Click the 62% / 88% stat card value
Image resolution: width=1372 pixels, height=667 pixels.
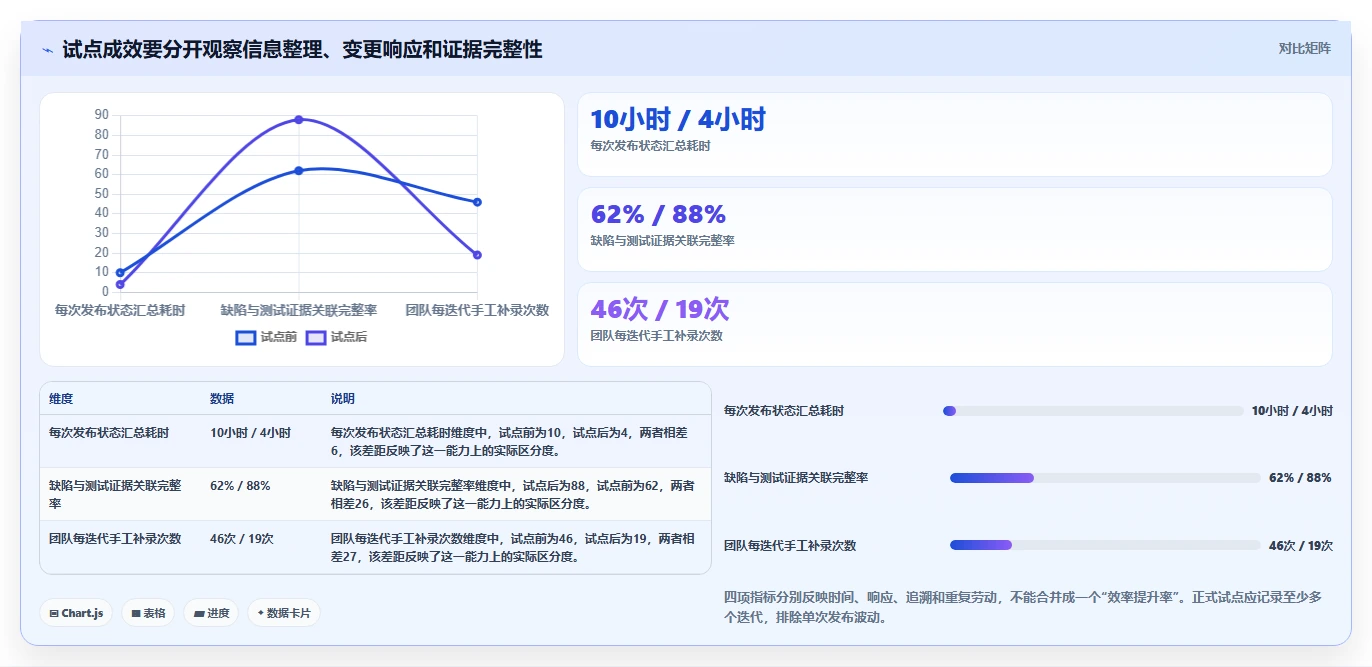[x=658, y=214]
